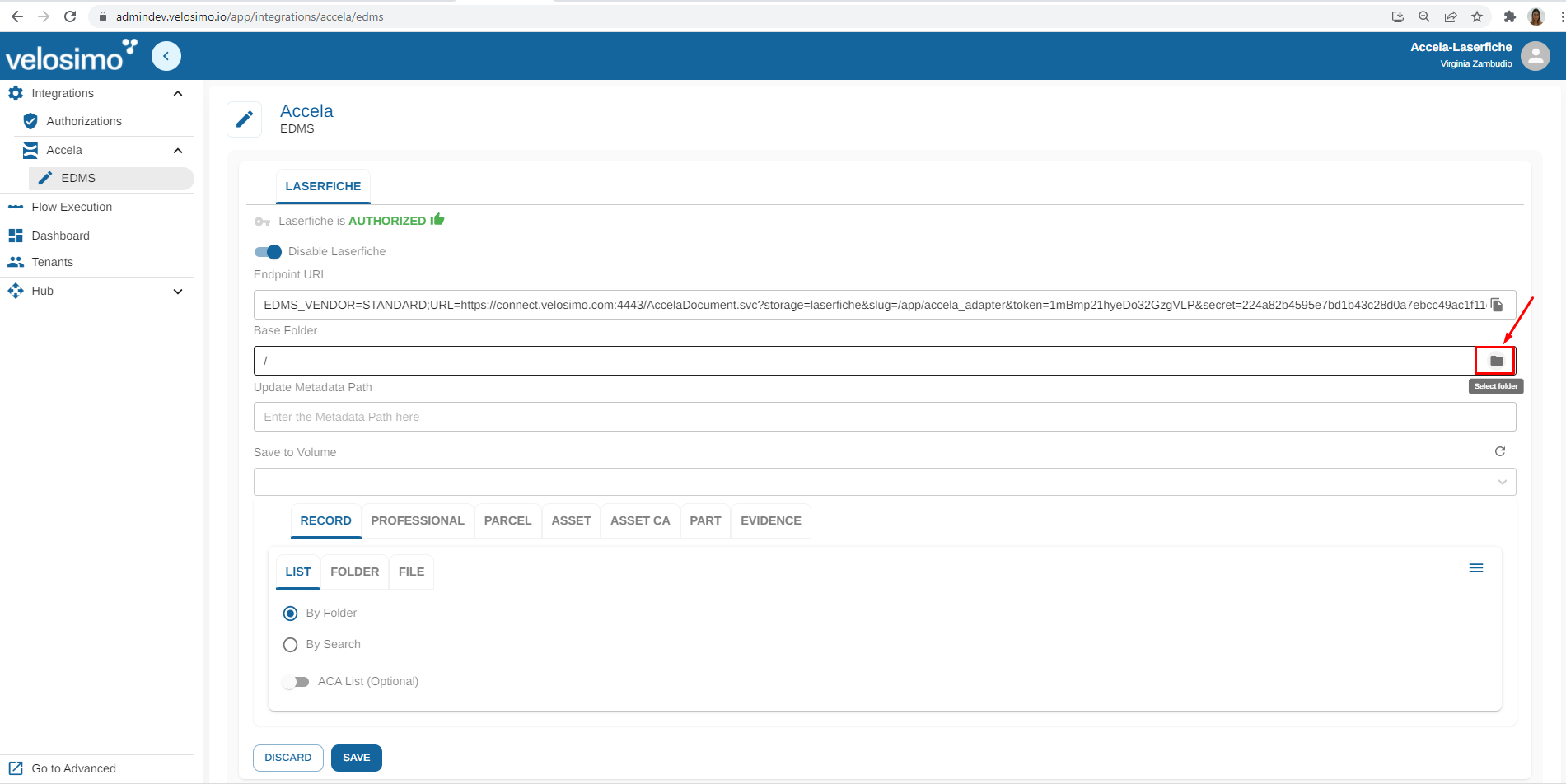
Task: Switch to the FILE sub-tab
Action: tap(412, 572)
